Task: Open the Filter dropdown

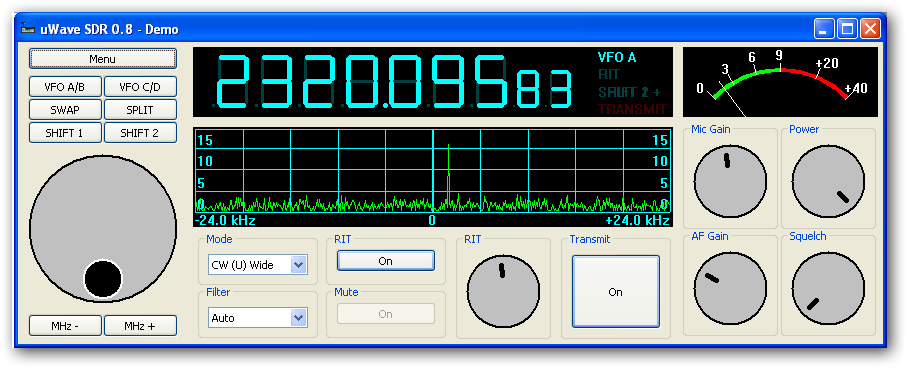Action: pyautogui.click(x=298, y=318)
